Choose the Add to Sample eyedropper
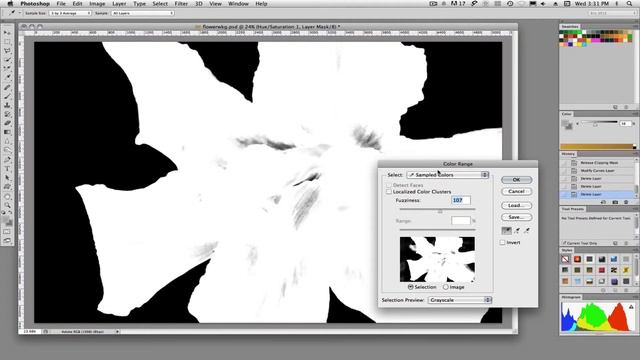This screenshot has height=360, width=640. (x=517, y=231)
